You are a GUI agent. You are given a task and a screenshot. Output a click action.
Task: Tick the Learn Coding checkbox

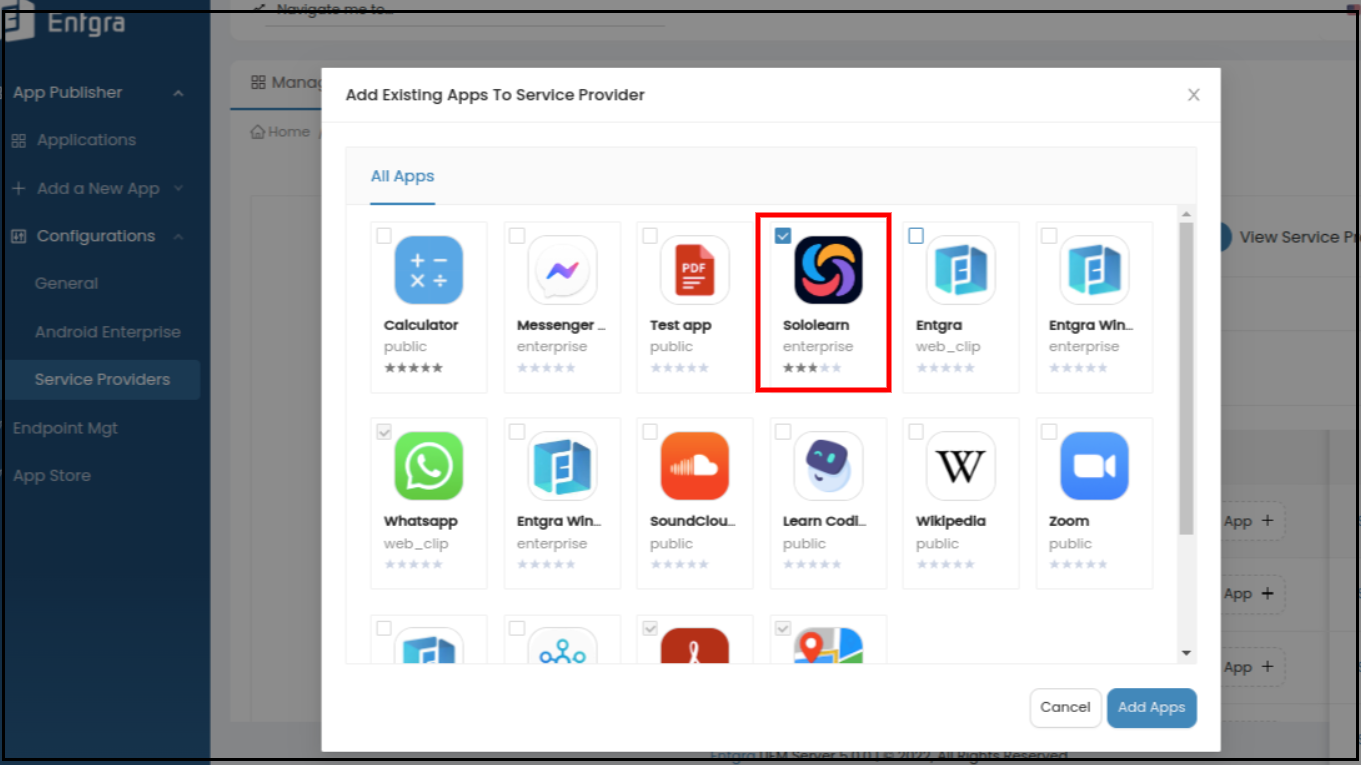[783, 432]
